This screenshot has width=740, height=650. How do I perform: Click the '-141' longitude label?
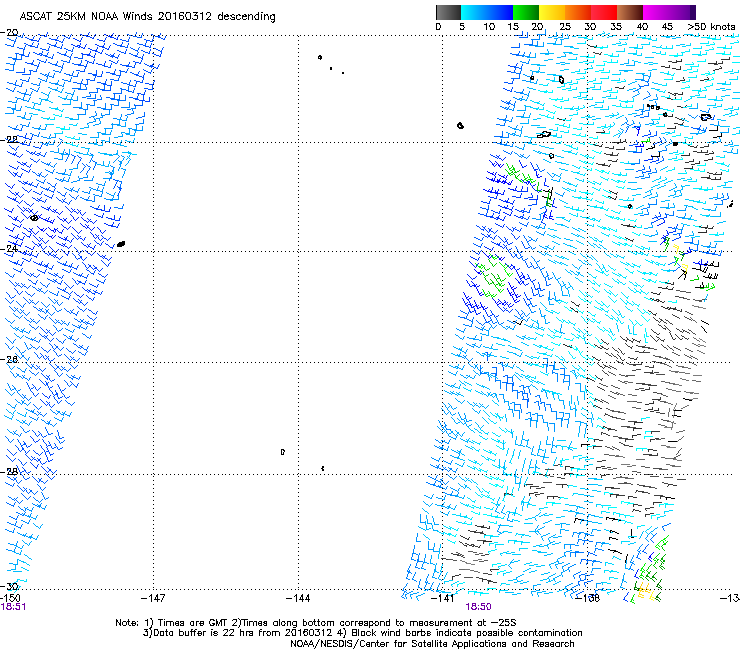click(443, 598)
